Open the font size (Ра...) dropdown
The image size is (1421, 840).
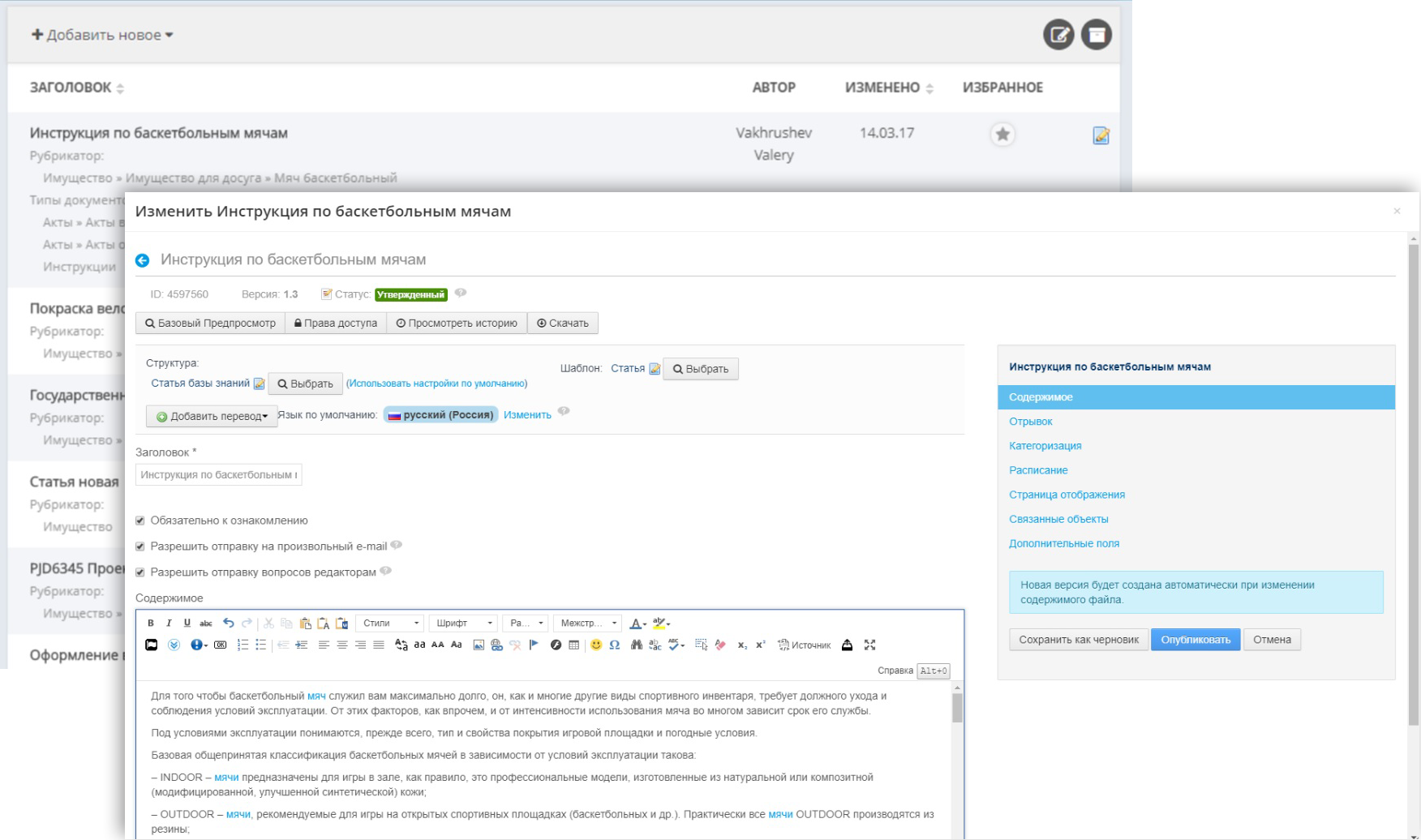point(526,624)
